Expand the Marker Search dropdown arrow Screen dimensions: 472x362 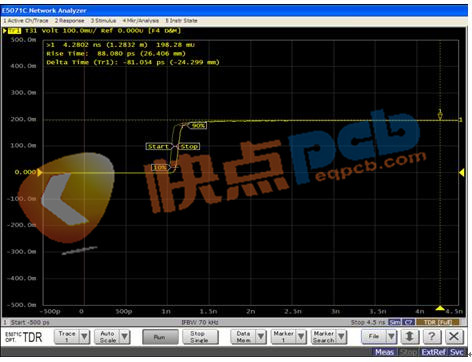click(x=341, y=337)
